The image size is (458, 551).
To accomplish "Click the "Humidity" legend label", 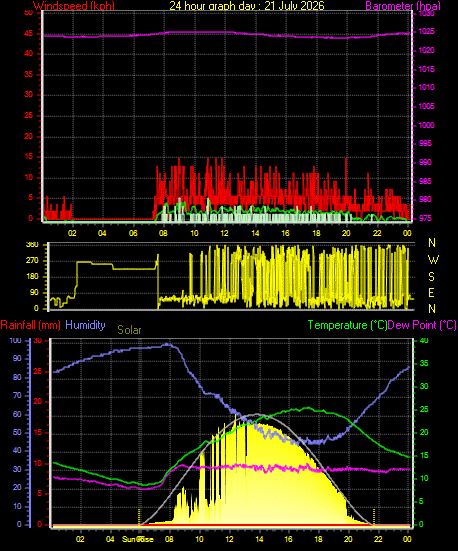I will (x=85, y=325).
